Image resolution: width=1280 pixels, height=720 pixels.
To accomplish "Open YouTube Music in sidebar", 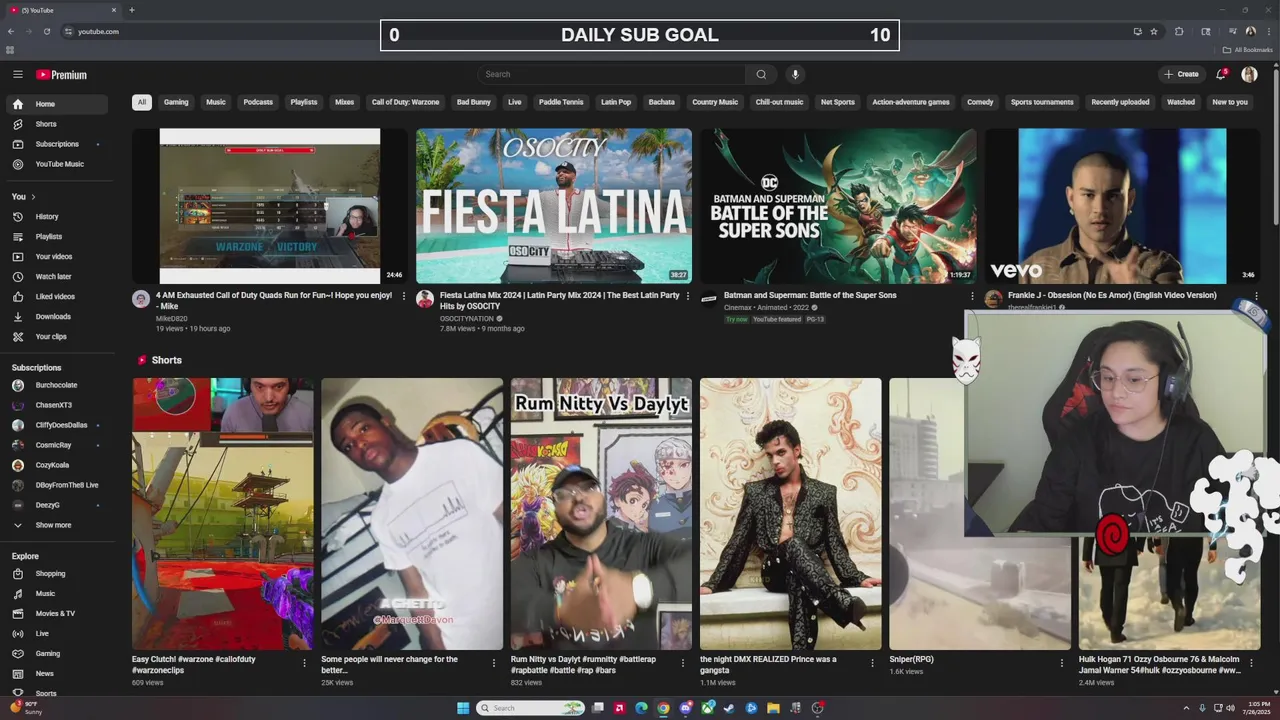I will 56,164.
